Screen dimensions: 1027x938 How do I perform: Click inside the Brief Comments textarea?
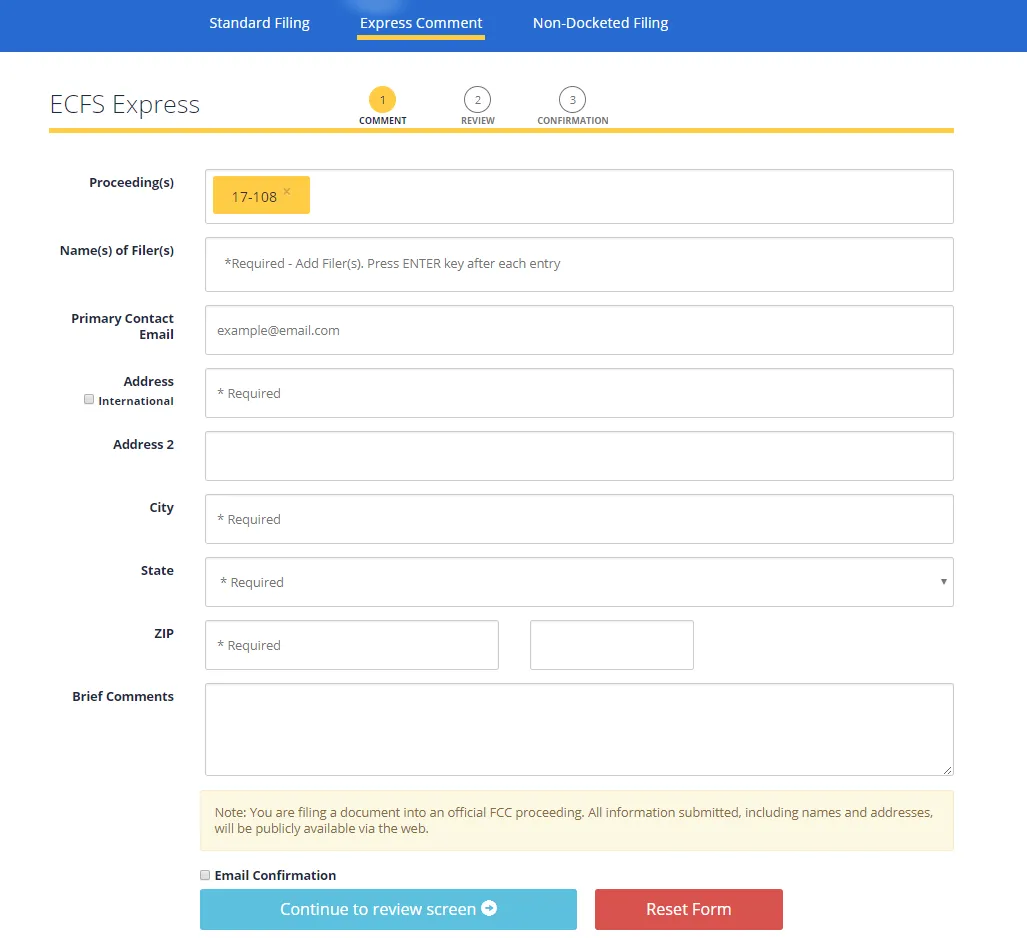(x=579, y=729)
